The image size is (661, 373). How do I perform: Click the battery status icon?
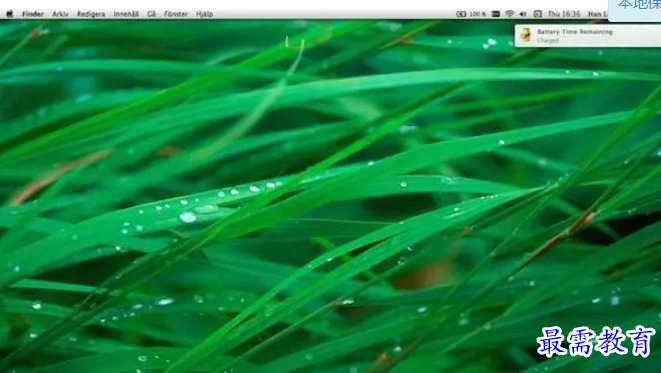[x=461, y=14]
